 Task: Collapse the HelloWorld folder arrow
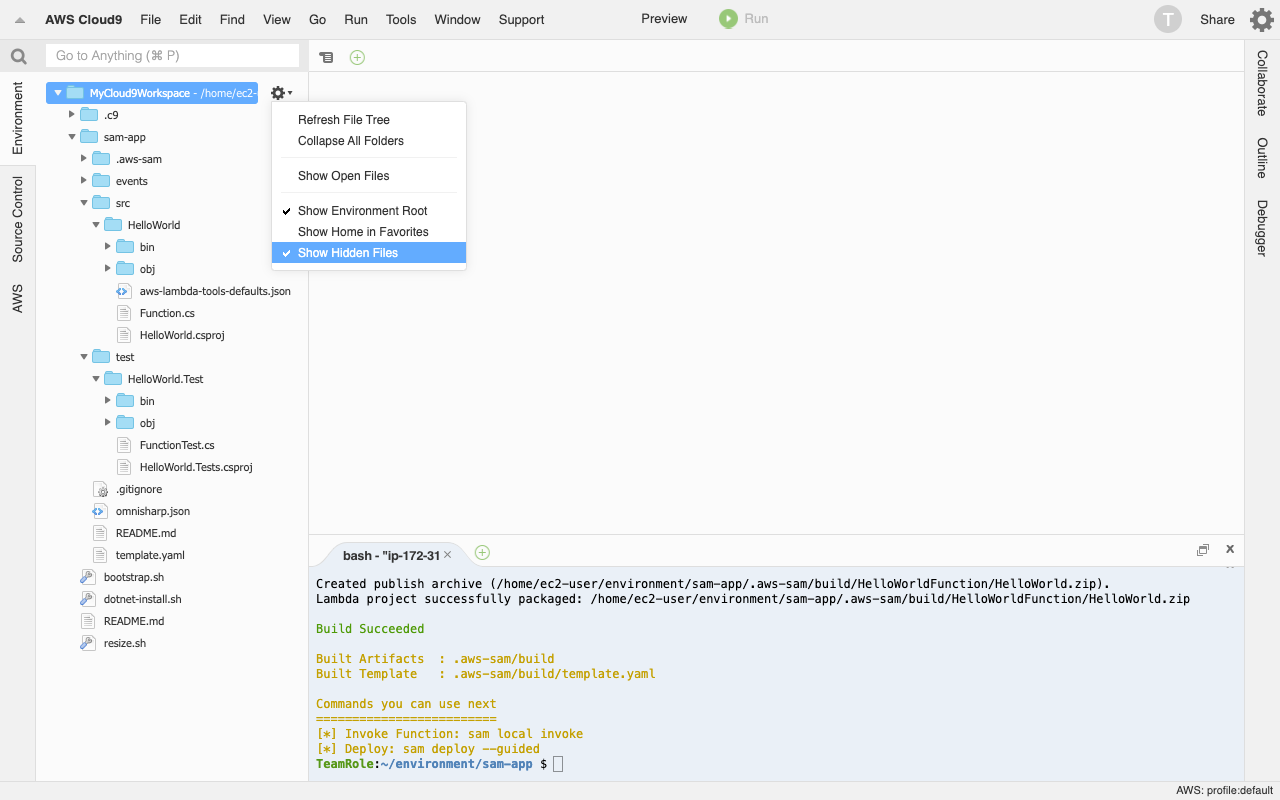tap(96, 225)
